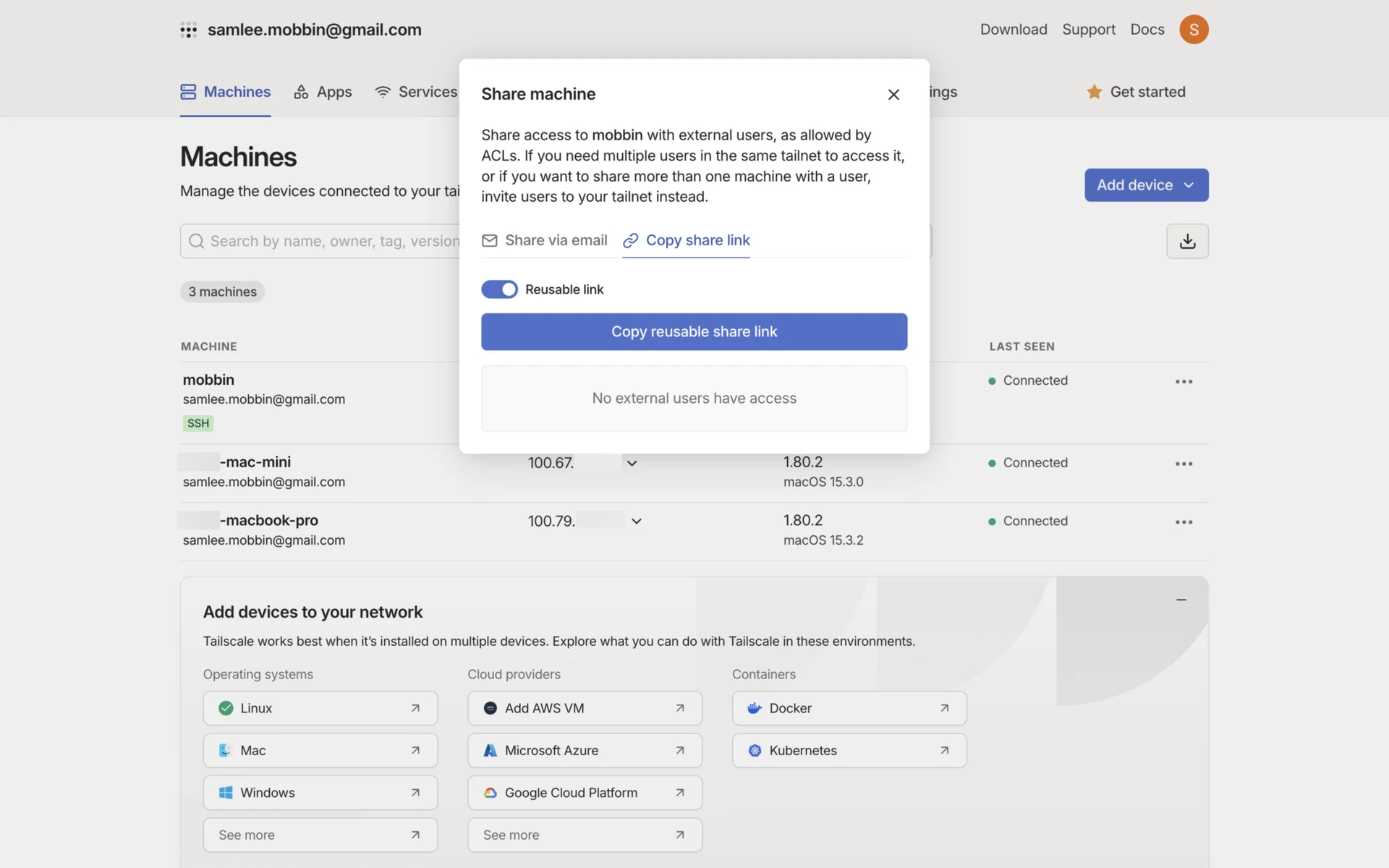Expand the 100.79 address dropdown chevron
1389x868 pixels.
637,521
